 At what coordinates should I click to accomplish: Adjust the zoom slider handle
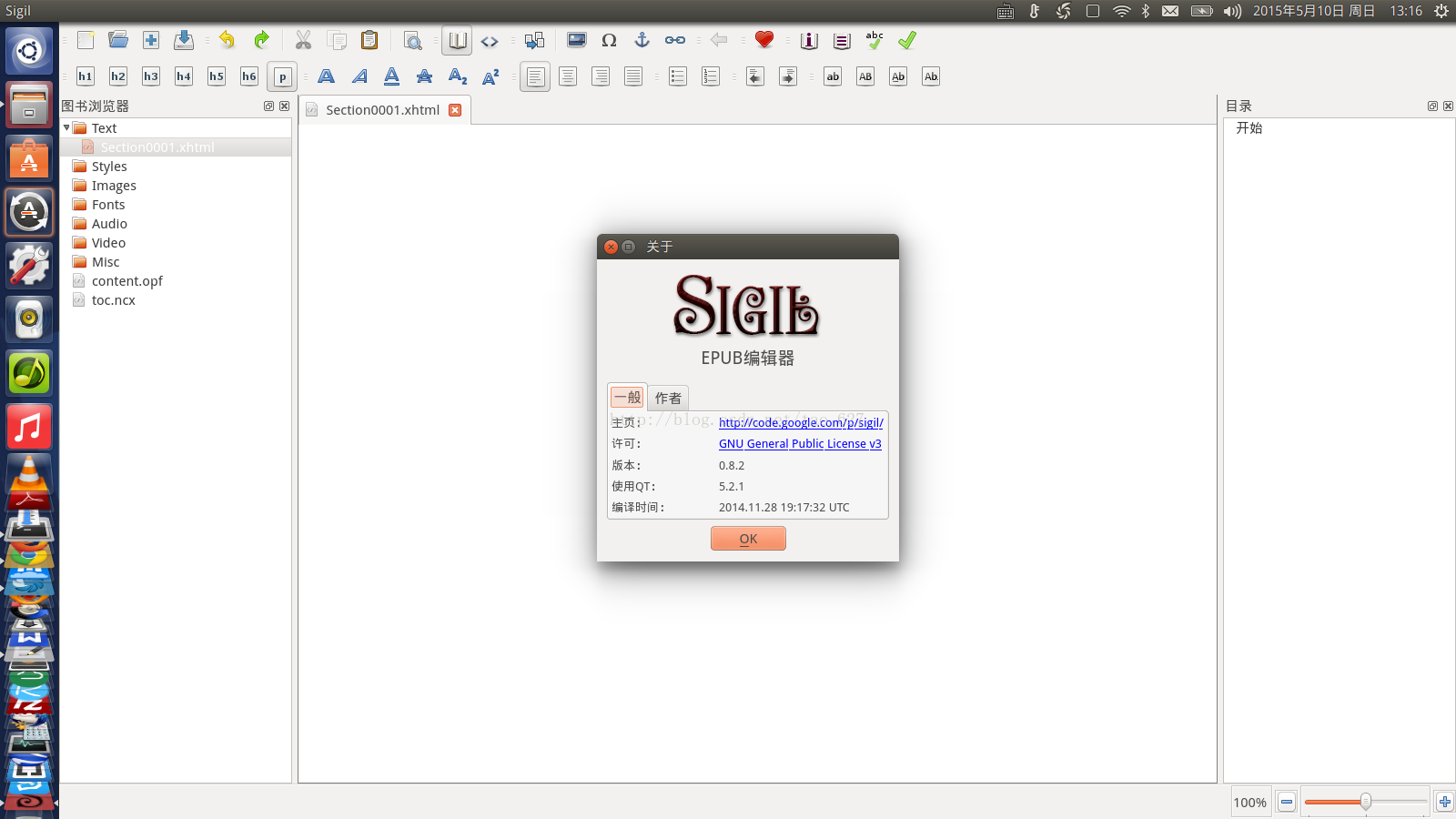[1366, 802]
